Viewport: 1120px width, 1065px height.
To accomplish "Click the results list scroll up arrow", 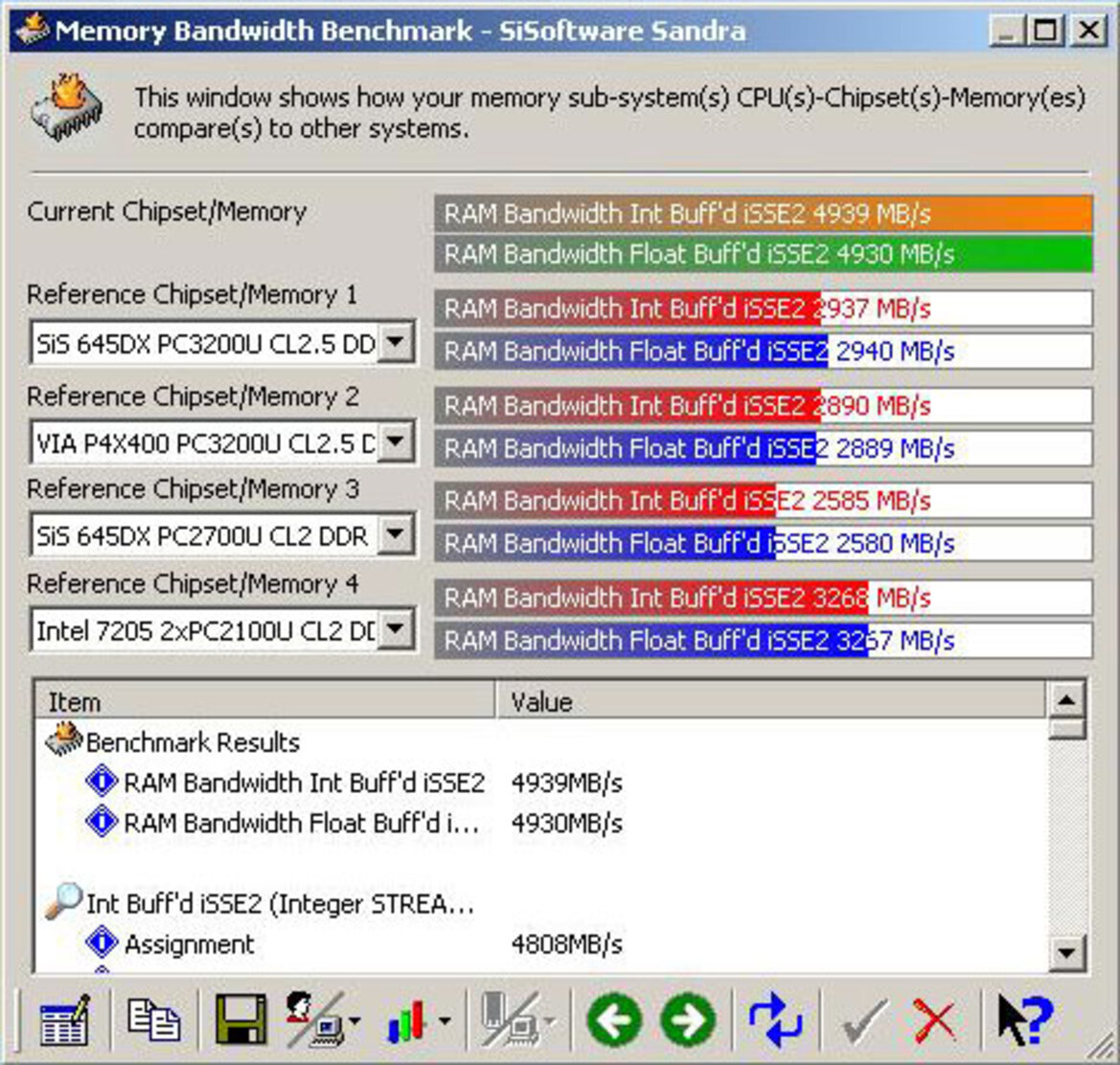I will [1067, 699].
